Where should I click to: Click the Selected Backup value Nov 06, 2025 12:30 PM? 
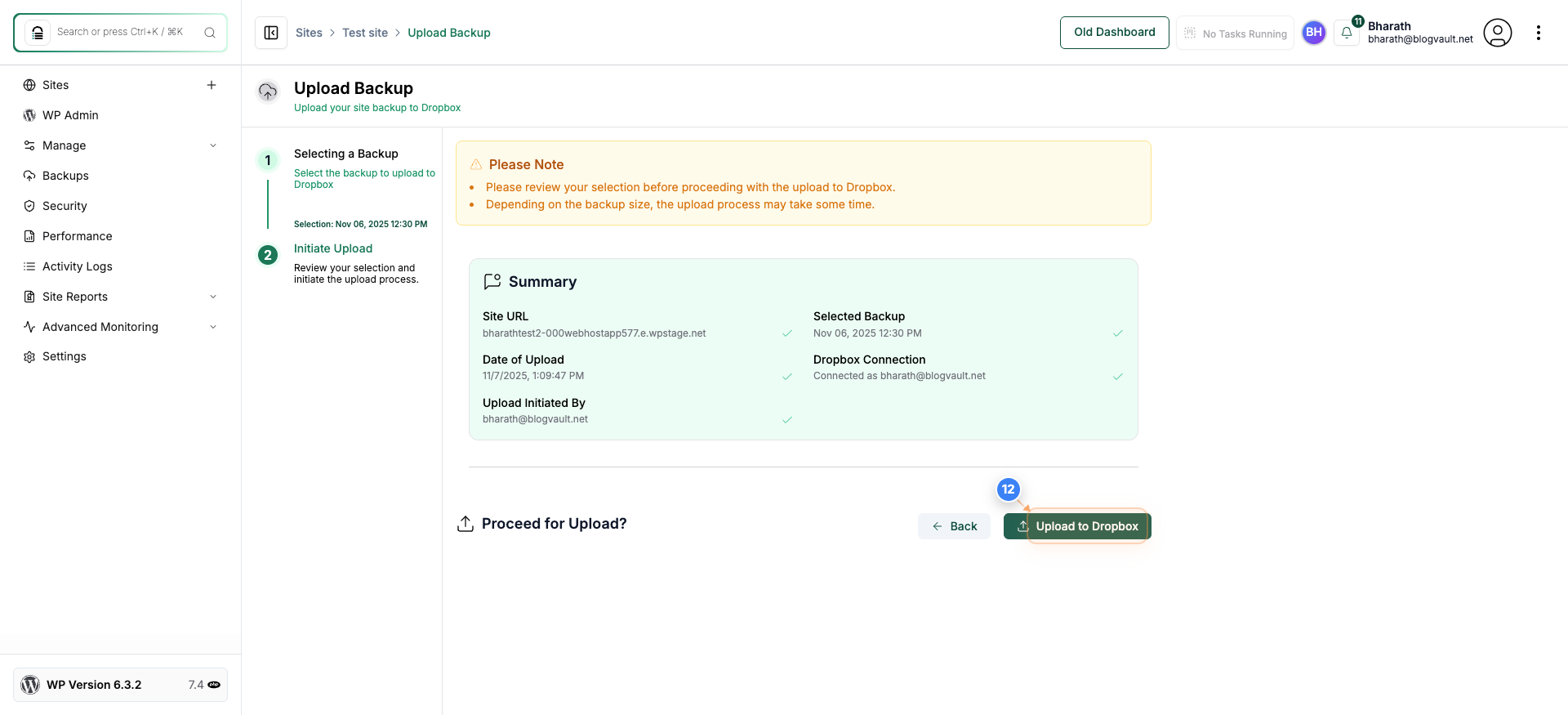(867, 333)
